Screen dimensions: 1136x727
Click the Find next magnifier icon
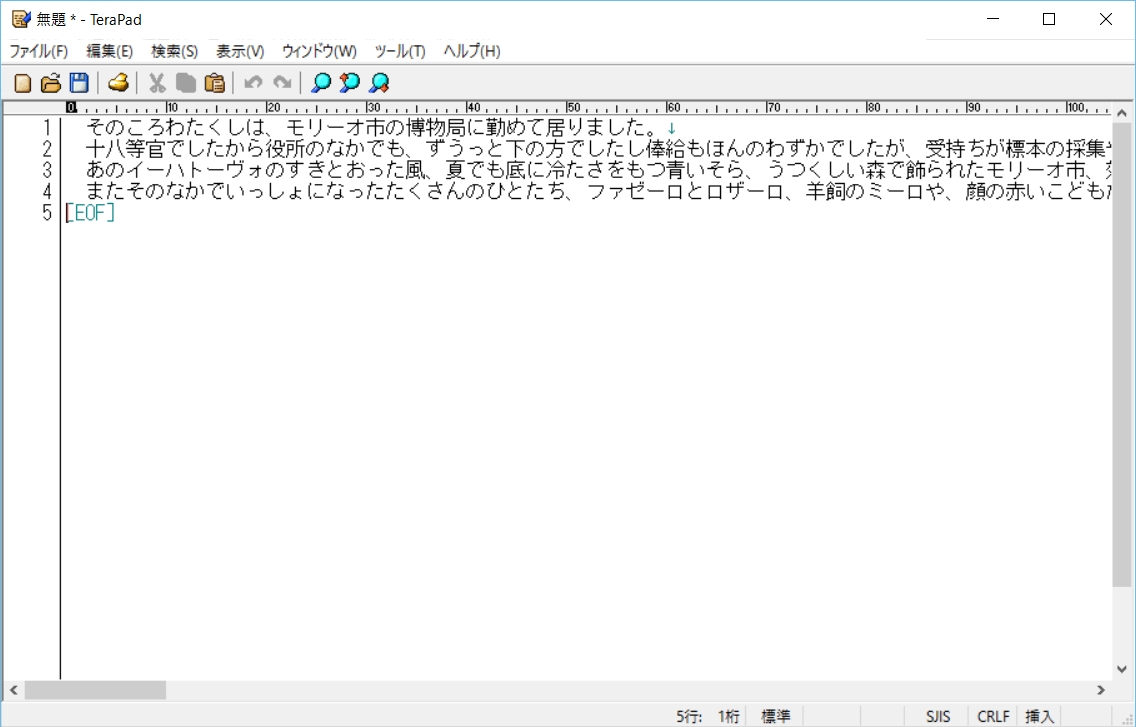click(379, 83)
